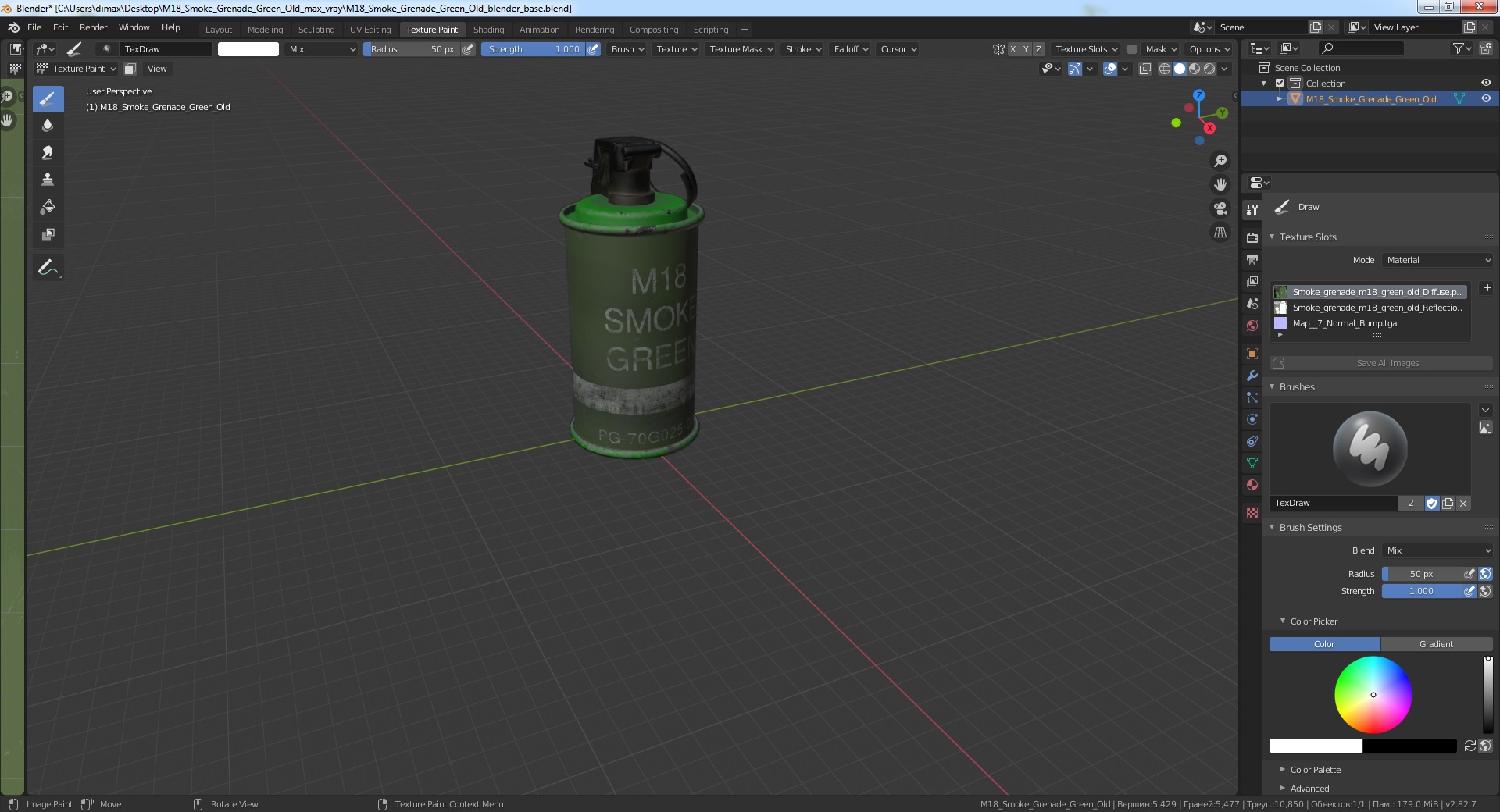Select the Fill bucket tool
Viewport: 1500px width, 812px height.
(48, 207)
